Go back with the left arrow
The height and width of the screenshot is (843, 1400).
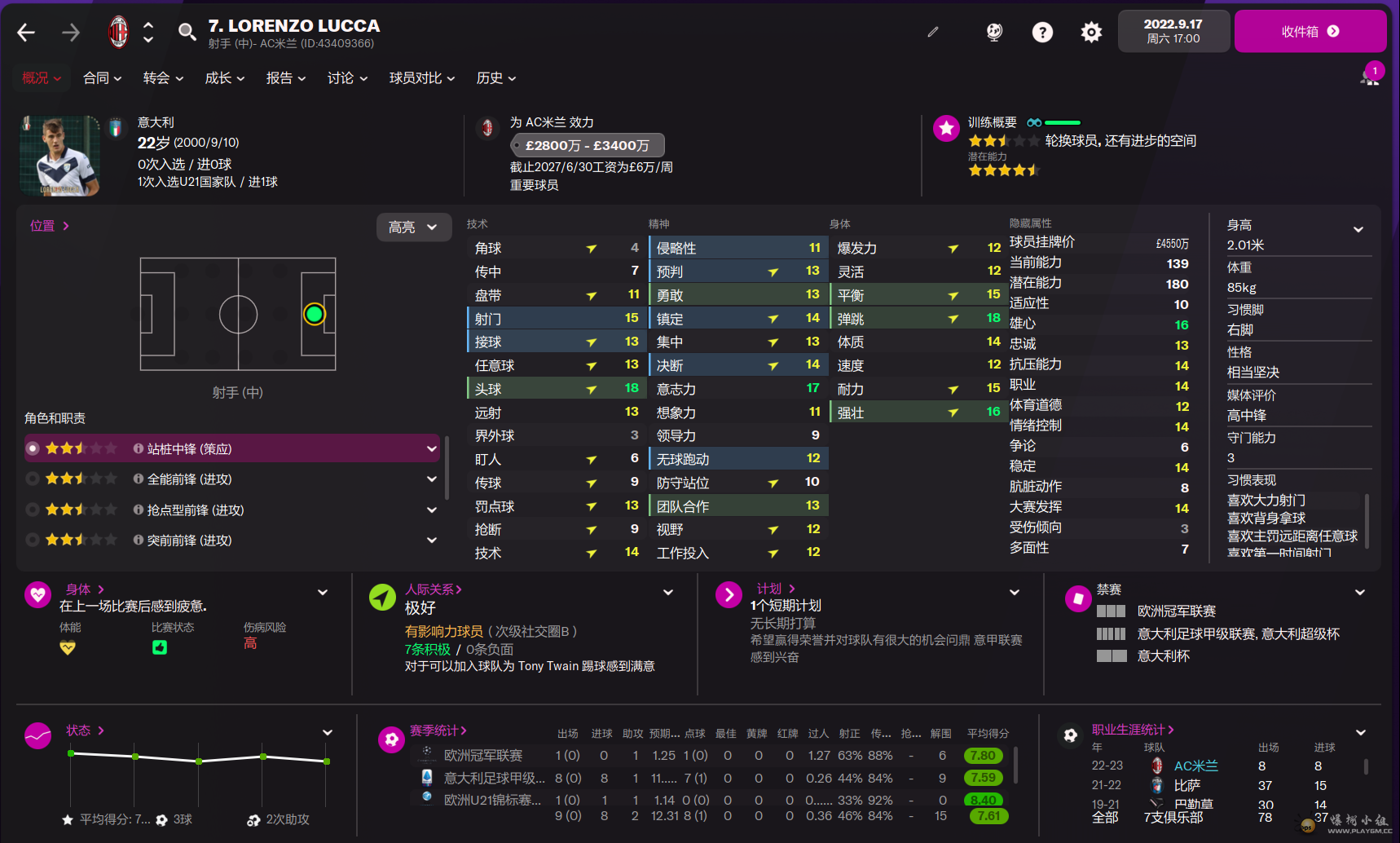coord(26,33)
